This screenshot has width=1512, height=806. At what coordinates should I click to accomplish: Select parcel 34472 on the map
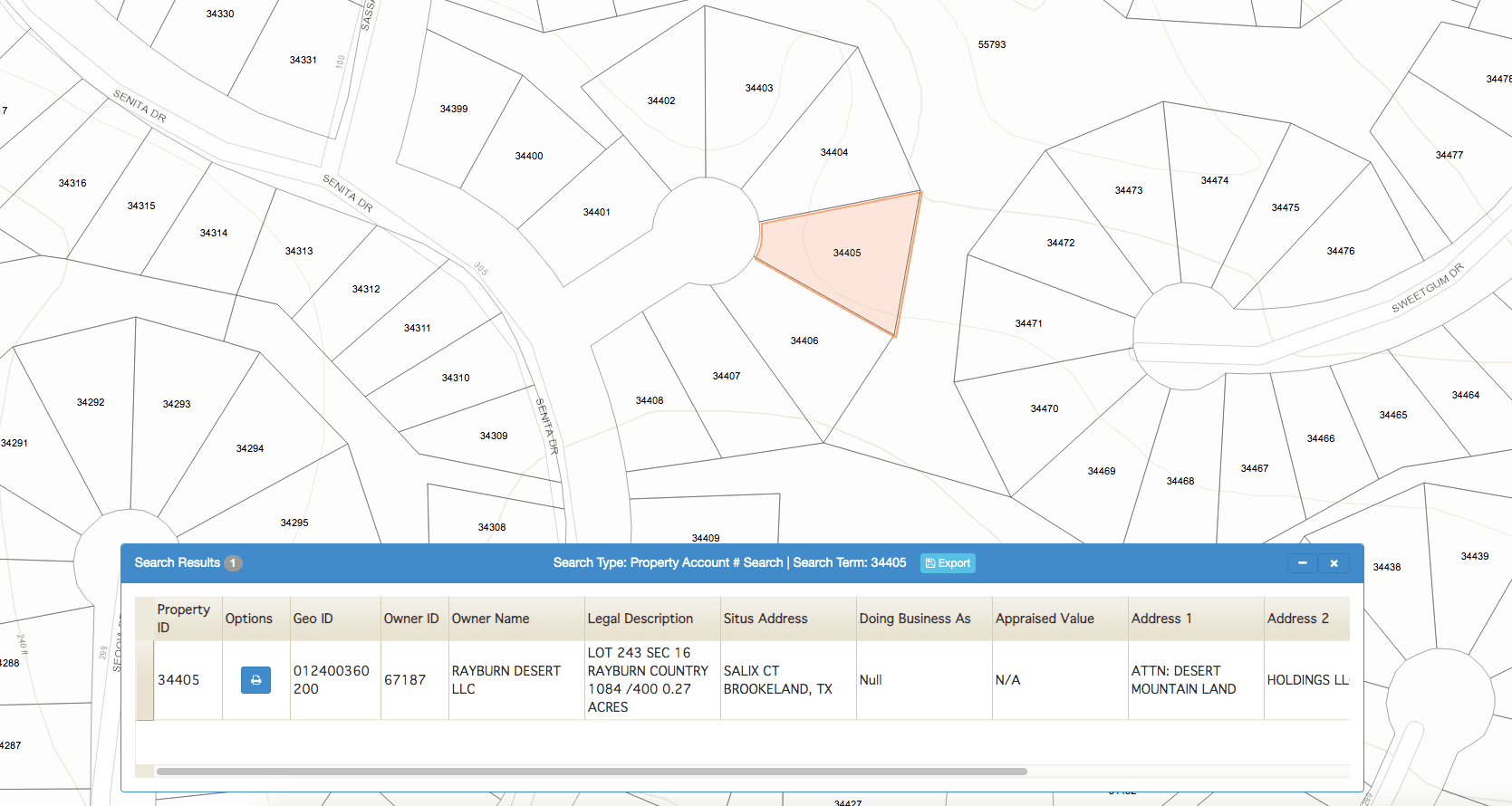1061,243
